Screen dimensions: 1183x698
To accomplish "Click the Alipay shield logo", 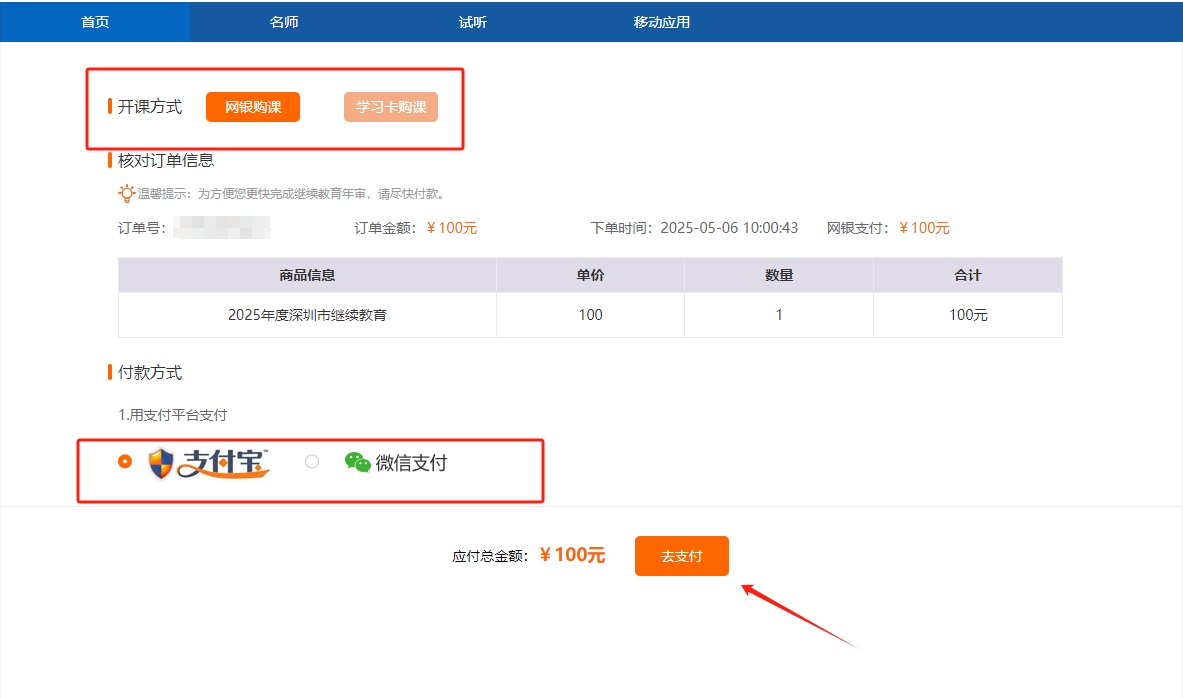I will (x=161, y=463).
